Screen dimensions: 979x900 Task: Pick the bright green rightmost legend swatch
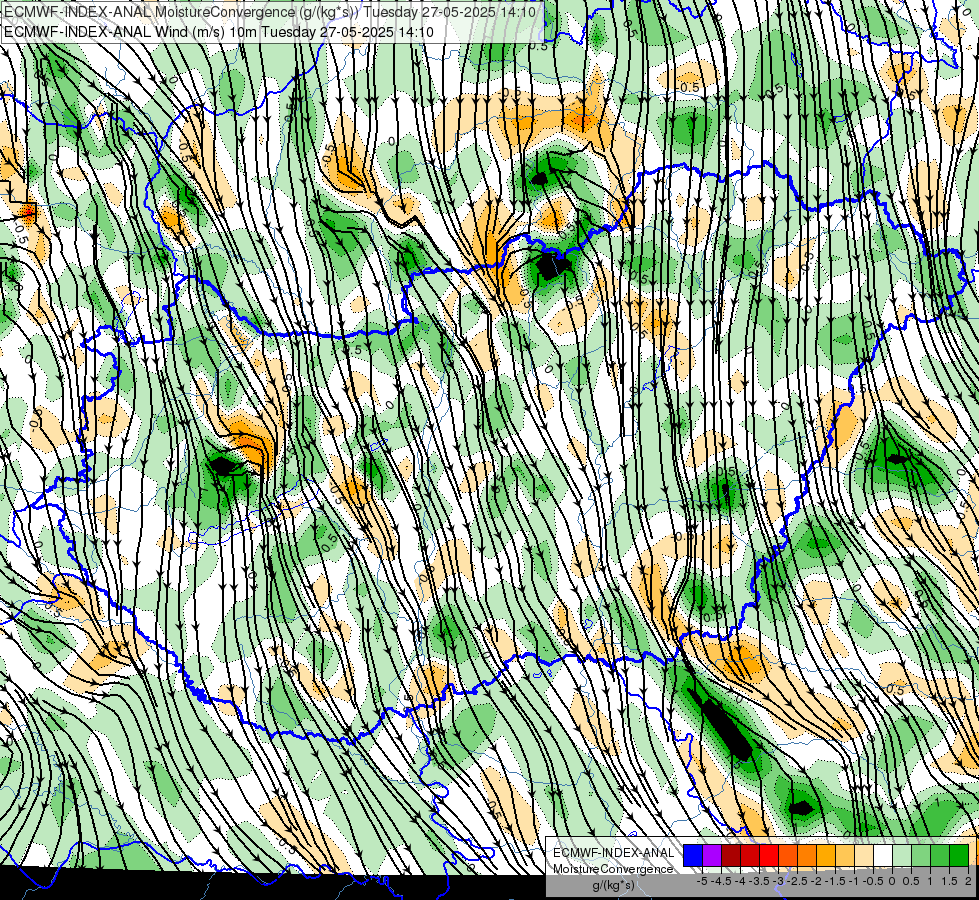point(959,855)
